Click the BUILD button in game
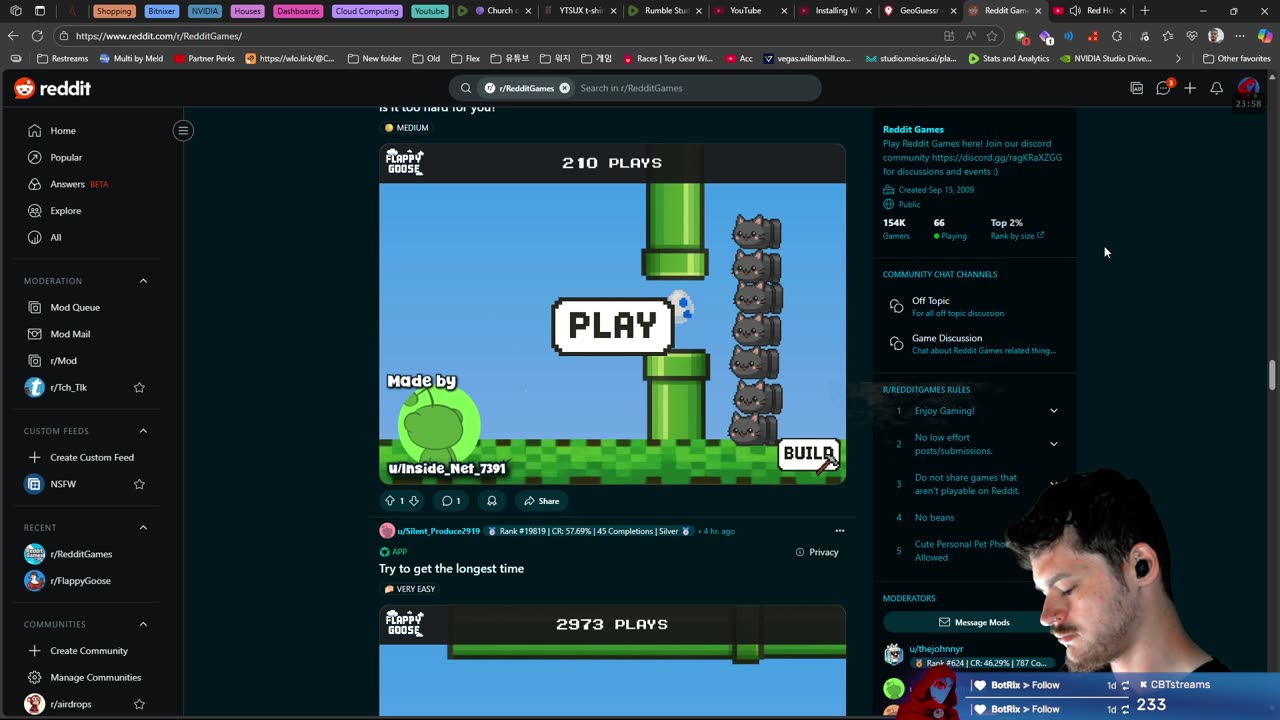Screen dimensions: 1280x720 point(808,454)
